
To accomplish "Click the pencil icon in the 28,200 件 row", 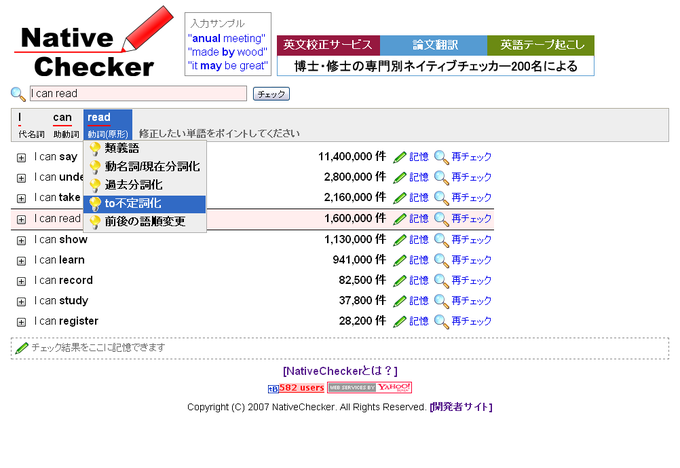I will pos(399,322).
